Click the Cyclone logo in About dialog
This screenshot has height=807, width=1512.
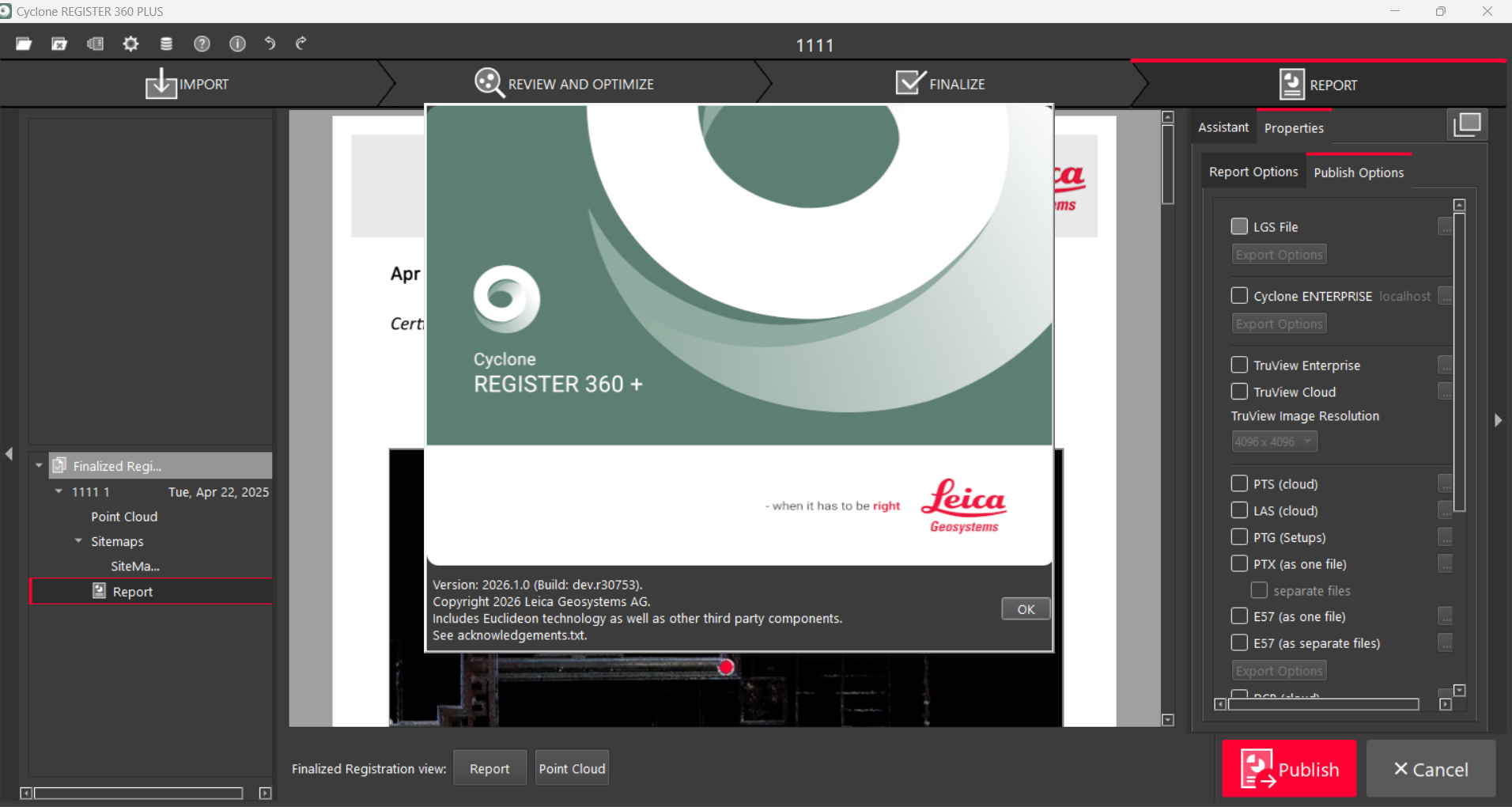pos(507,298)
